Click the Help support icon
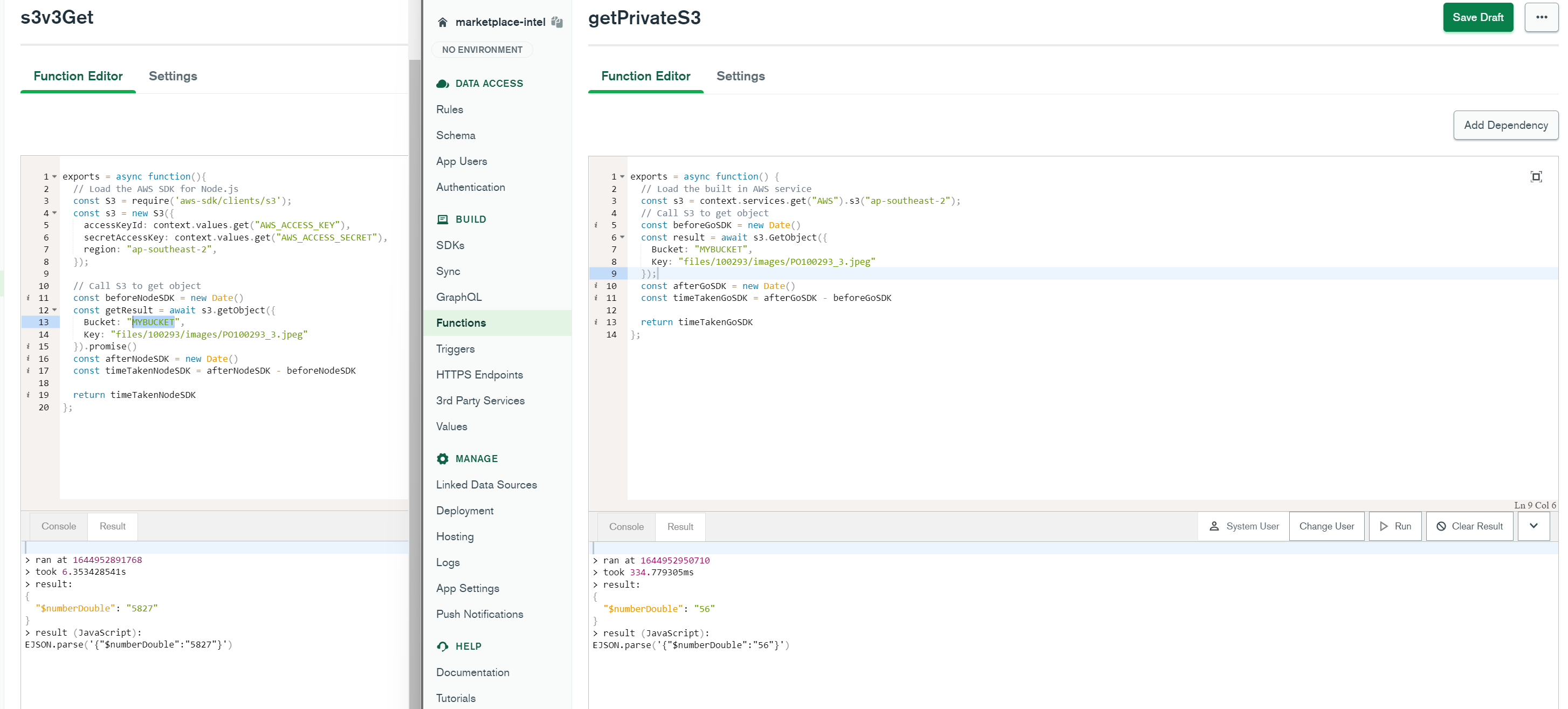The image size is (1568, 709). 443,646
